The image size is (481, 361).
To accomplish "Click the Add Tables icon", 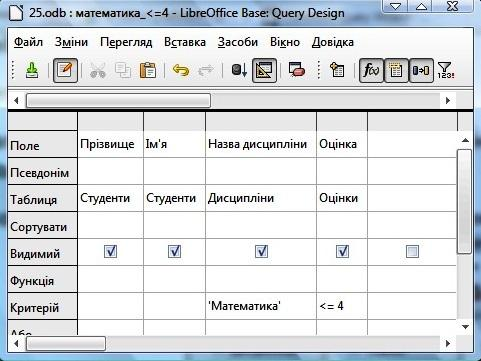I will (x=337, y=70).
